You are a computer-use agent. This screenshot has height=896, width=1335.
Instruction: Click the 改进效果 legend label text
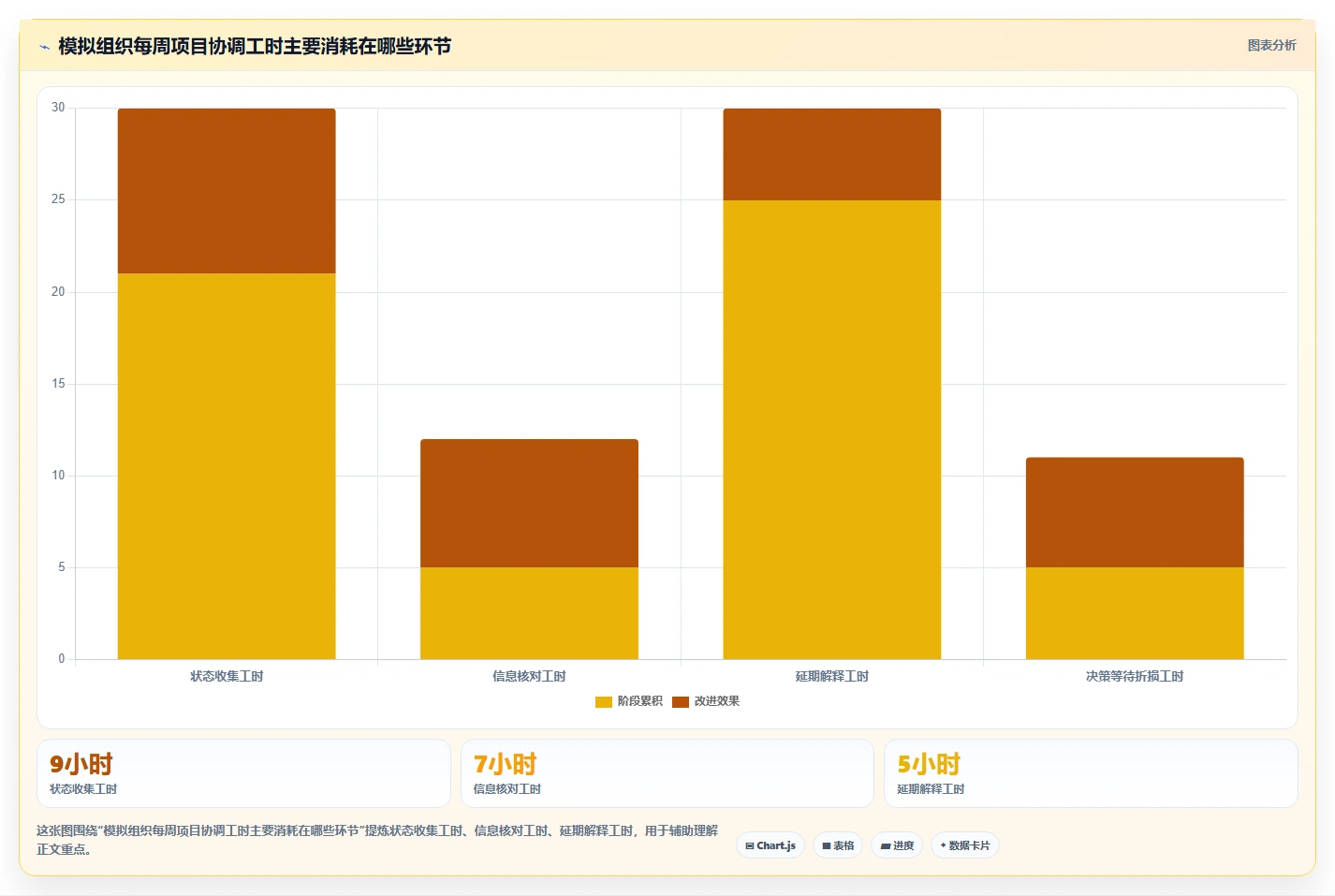[717, 701]
